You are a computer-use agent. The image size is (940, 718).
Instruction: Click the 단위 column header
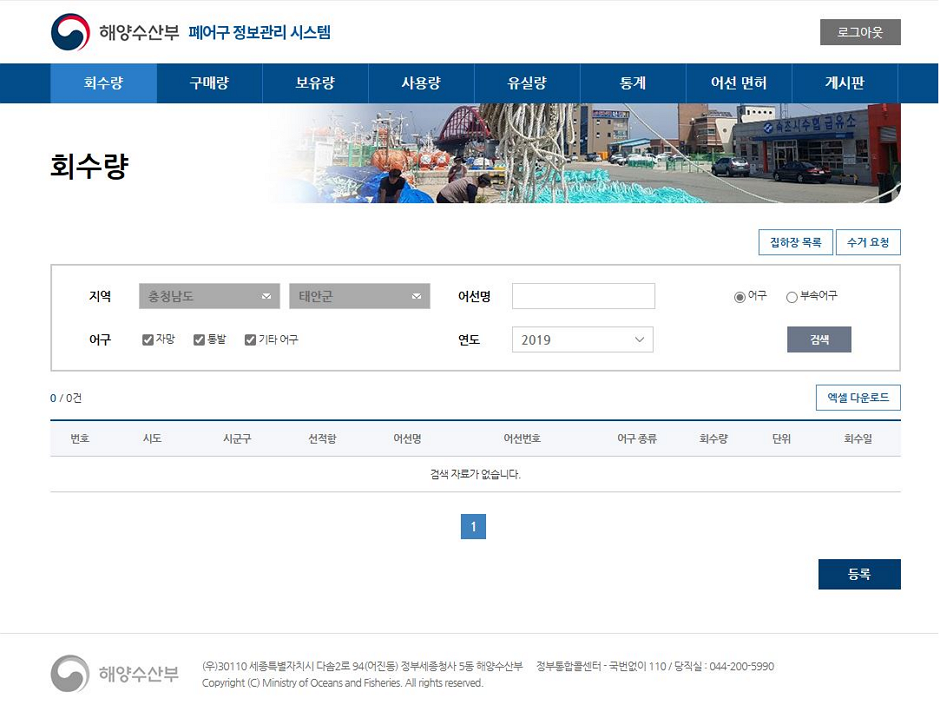781,439
